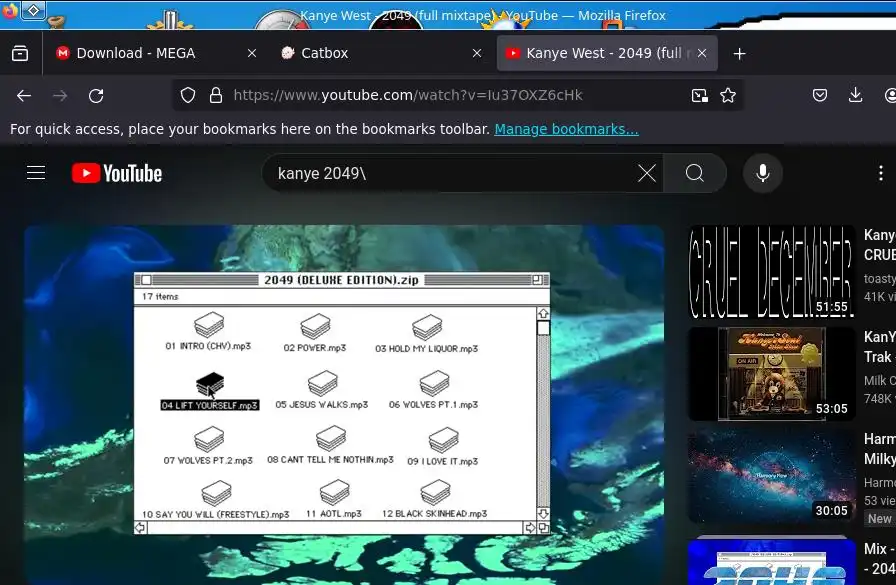Open YouTube hamburger guide menu
896x585 pixels.
(x=36, y=173)
